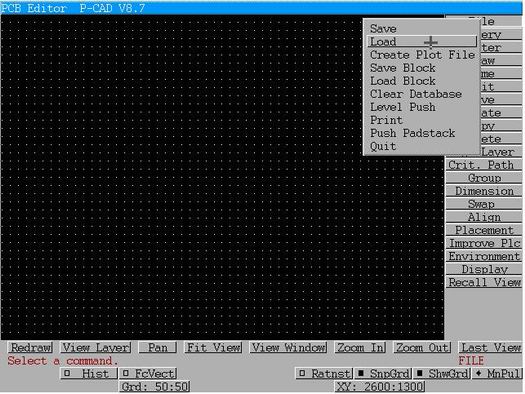Click Zoom Out on bottom toolbar
Image resolution: width=525 pixels, height=394 pixels.
click(422, 347)
